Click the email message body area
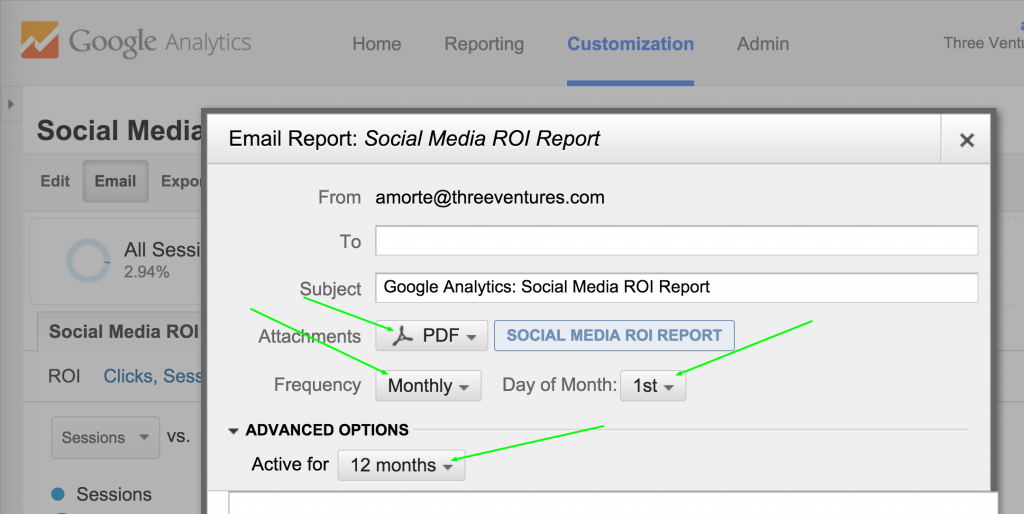 coord(613,502)
